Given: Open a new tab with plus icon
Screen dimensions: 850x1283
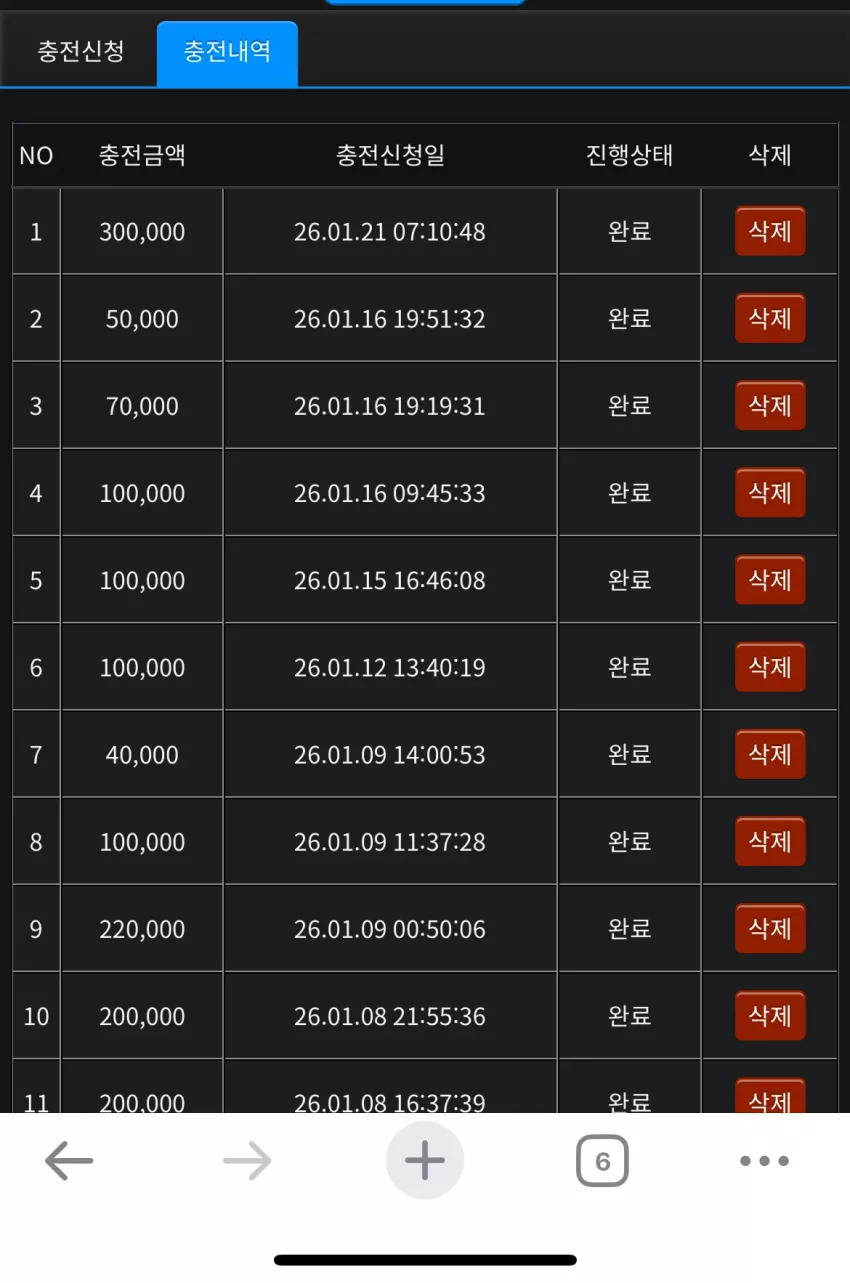Looking at the screenshot, I should (x=425, y=1160).
